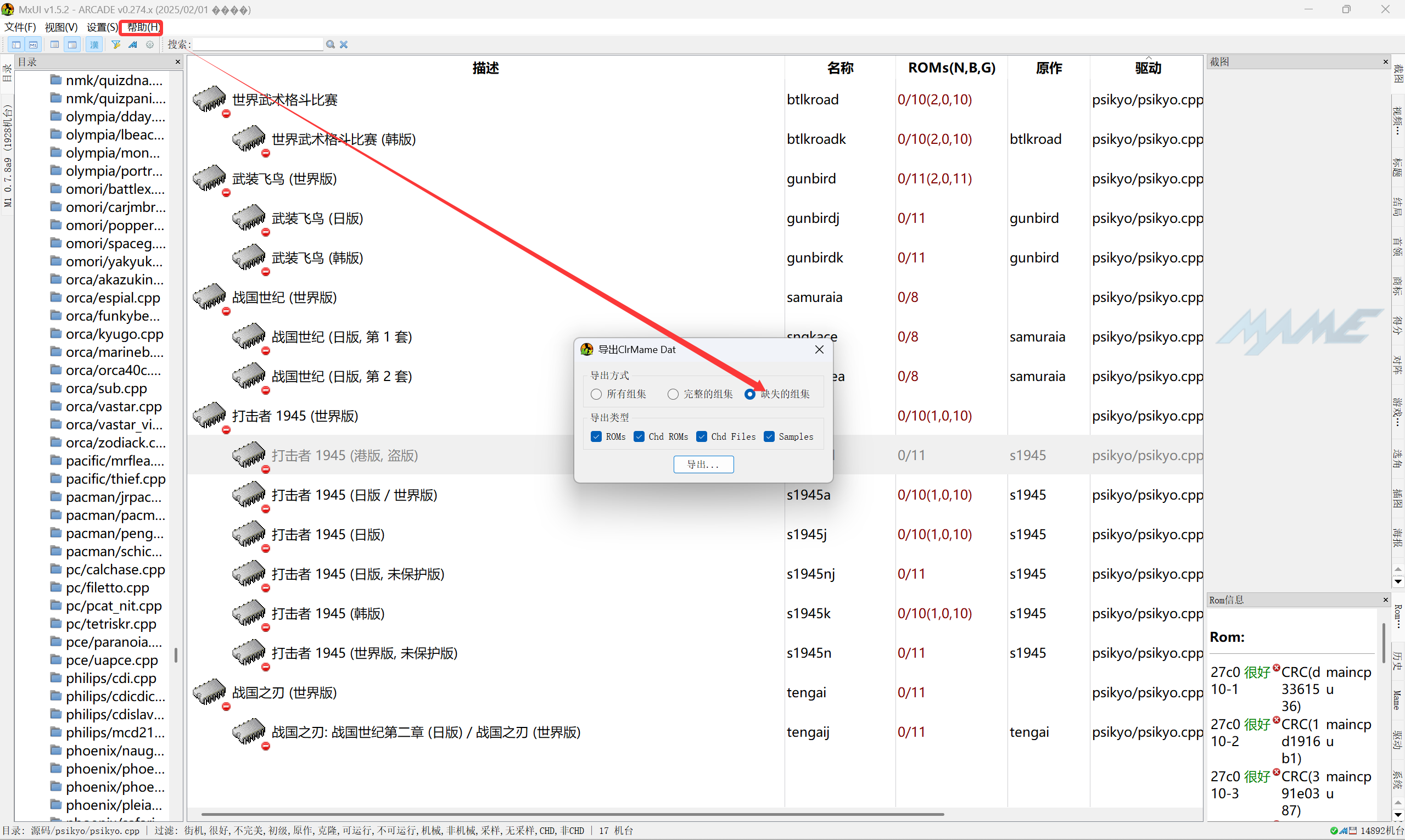Select 所有组集 export option
Screen dimensions: 1405x840
(x=618, y=394)
